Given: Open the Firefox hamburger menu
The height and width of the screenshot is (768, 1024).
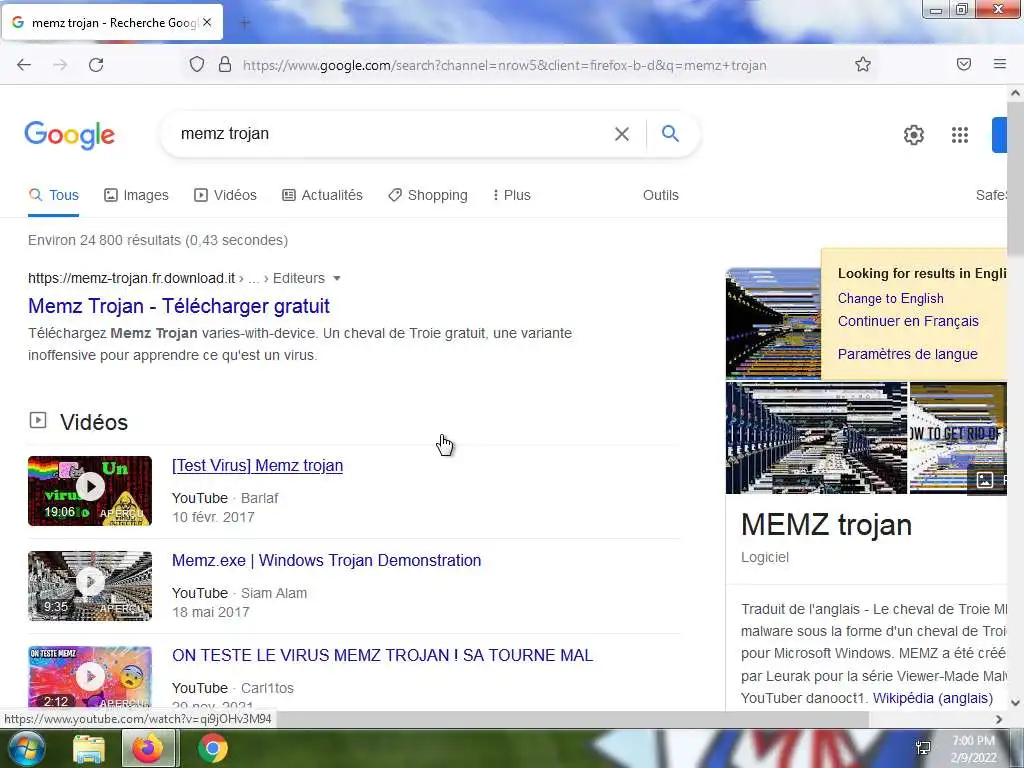Looking at the screenshot, I should [999, 64].
